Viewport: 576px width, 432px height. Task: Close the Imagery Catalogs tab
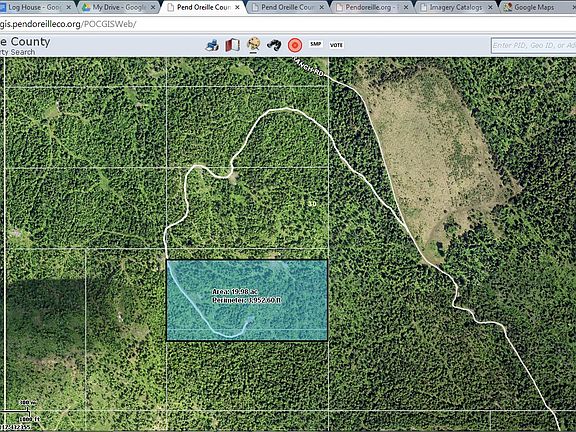coord(490,7)
